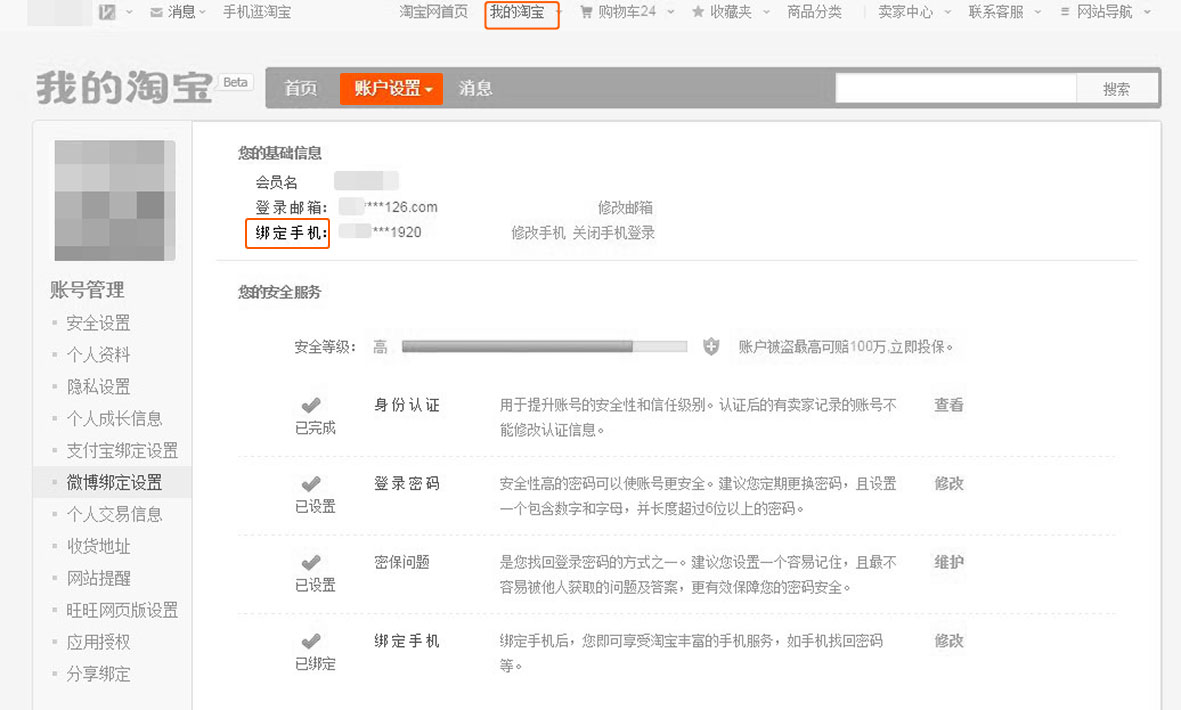Open 网站提醒 in sidebar
Screen dimensions: 1181x710
98,578
